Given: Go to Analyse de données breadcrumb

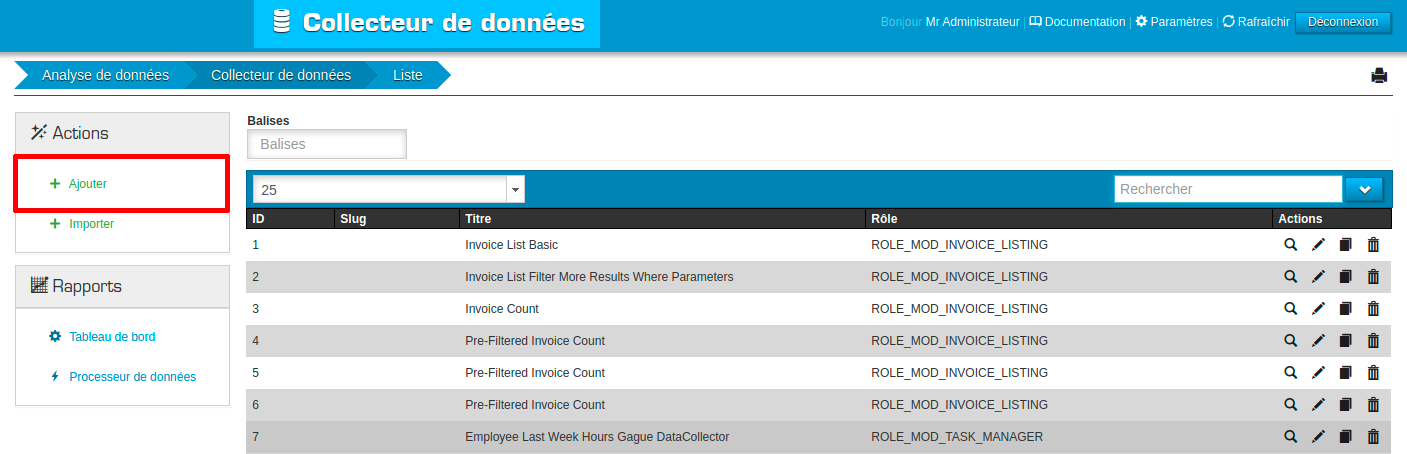Looking at the screenshot, I should 105,75.
